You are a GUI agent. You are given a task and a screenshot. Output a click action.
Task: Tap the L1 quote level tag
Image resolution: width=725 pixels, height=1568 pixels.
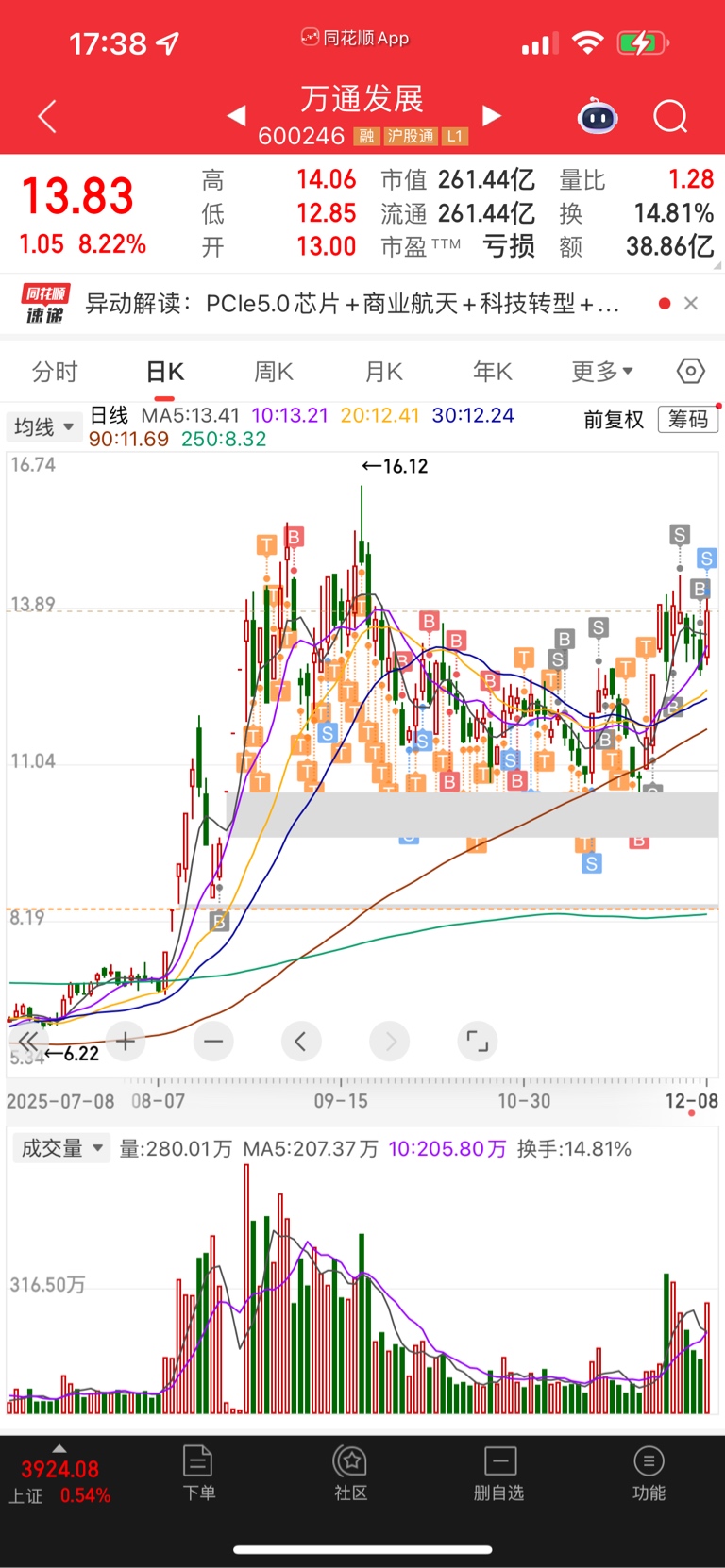[455, 137]
